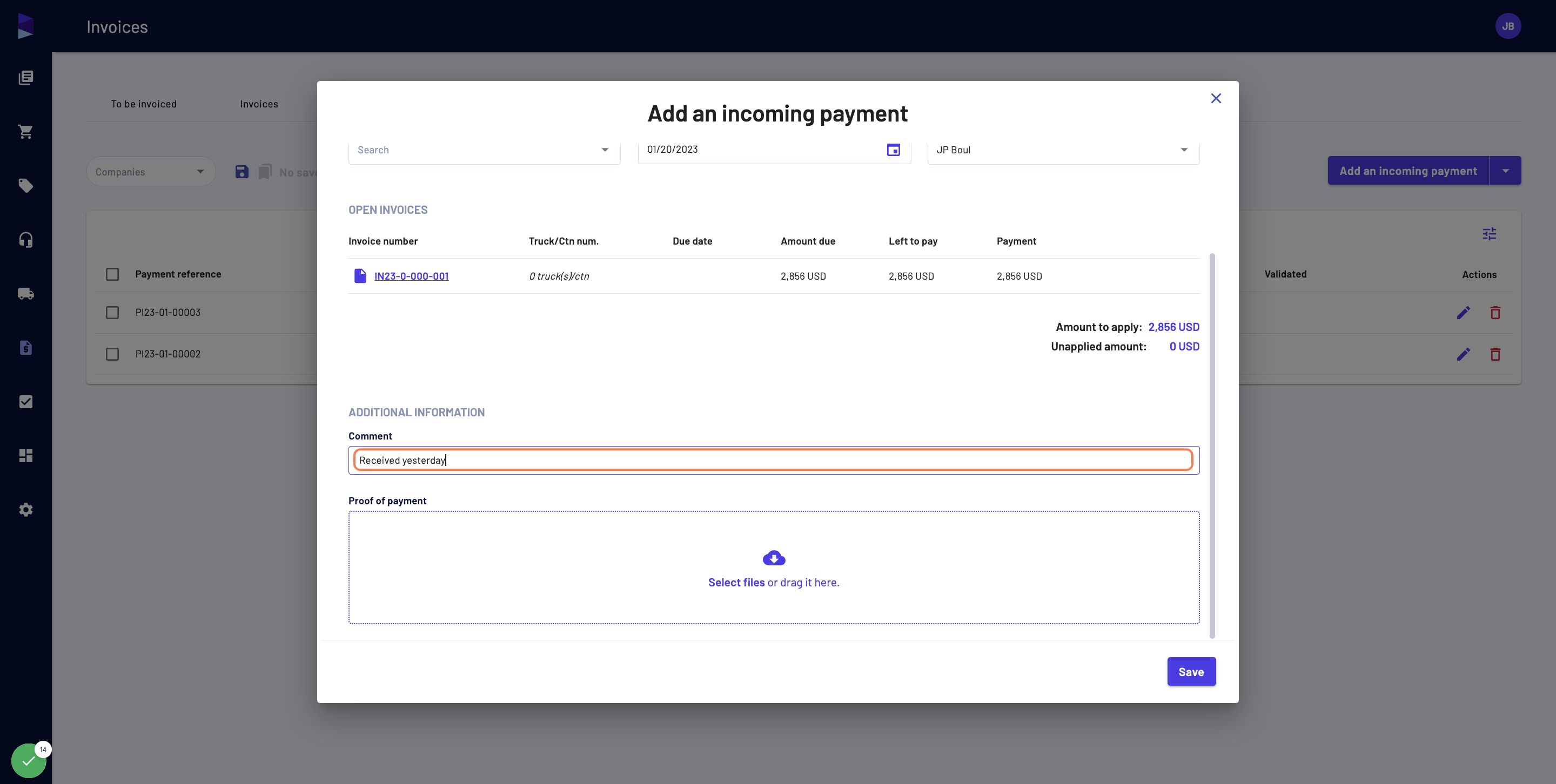This screenshot has width=1556, height=784.
Task: Open the price tag sidebar icon
Action: pos(25,186)
